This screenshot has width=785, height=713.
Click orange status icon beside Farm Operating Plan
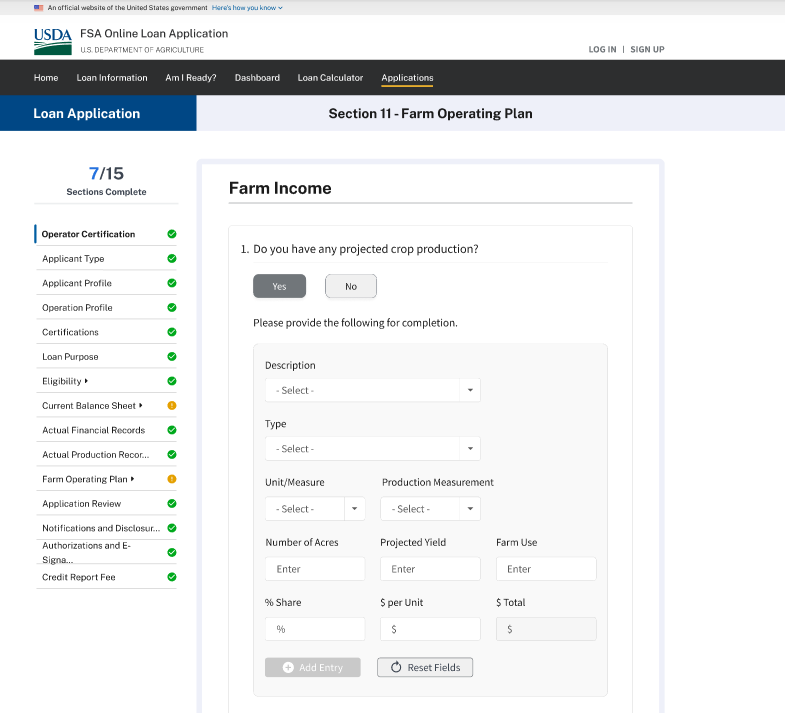(x=172, y=479)
